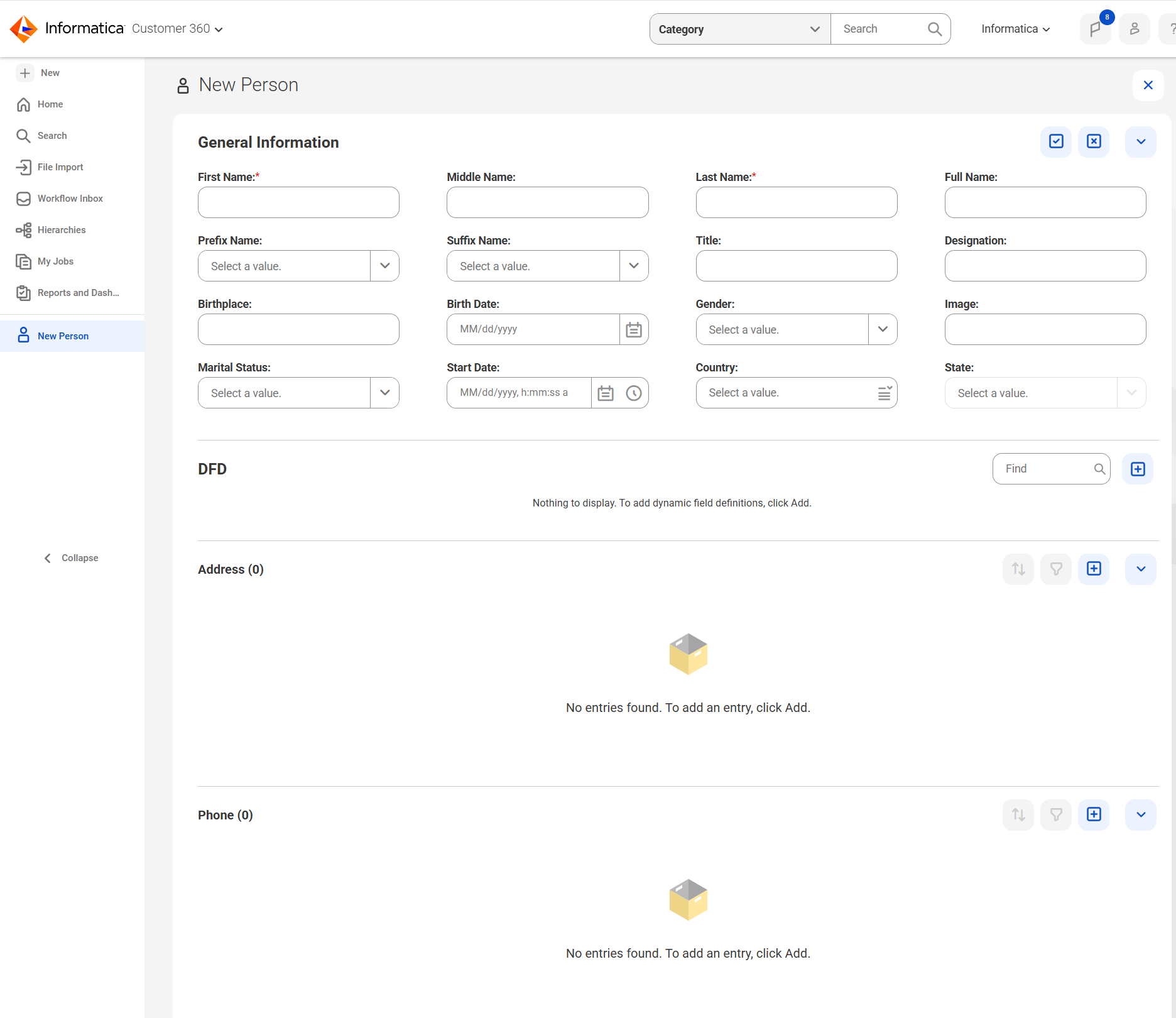Click the Designation field
The image size is (1176, 1018).
pyautogui.click(x=1045, y=266)
